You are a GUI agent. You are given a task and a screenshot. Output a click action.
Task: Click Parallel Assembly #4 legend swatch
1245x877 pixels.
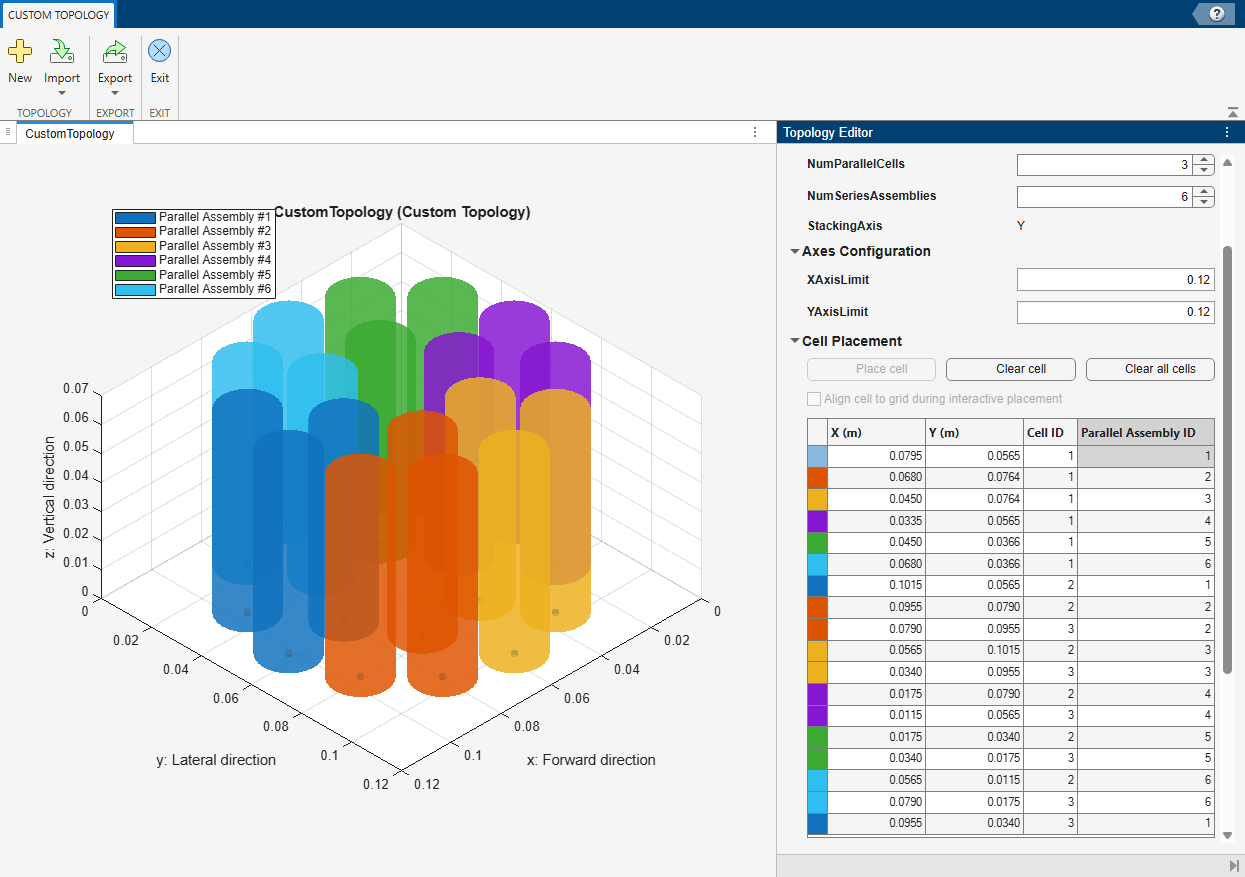coord(135,260)
